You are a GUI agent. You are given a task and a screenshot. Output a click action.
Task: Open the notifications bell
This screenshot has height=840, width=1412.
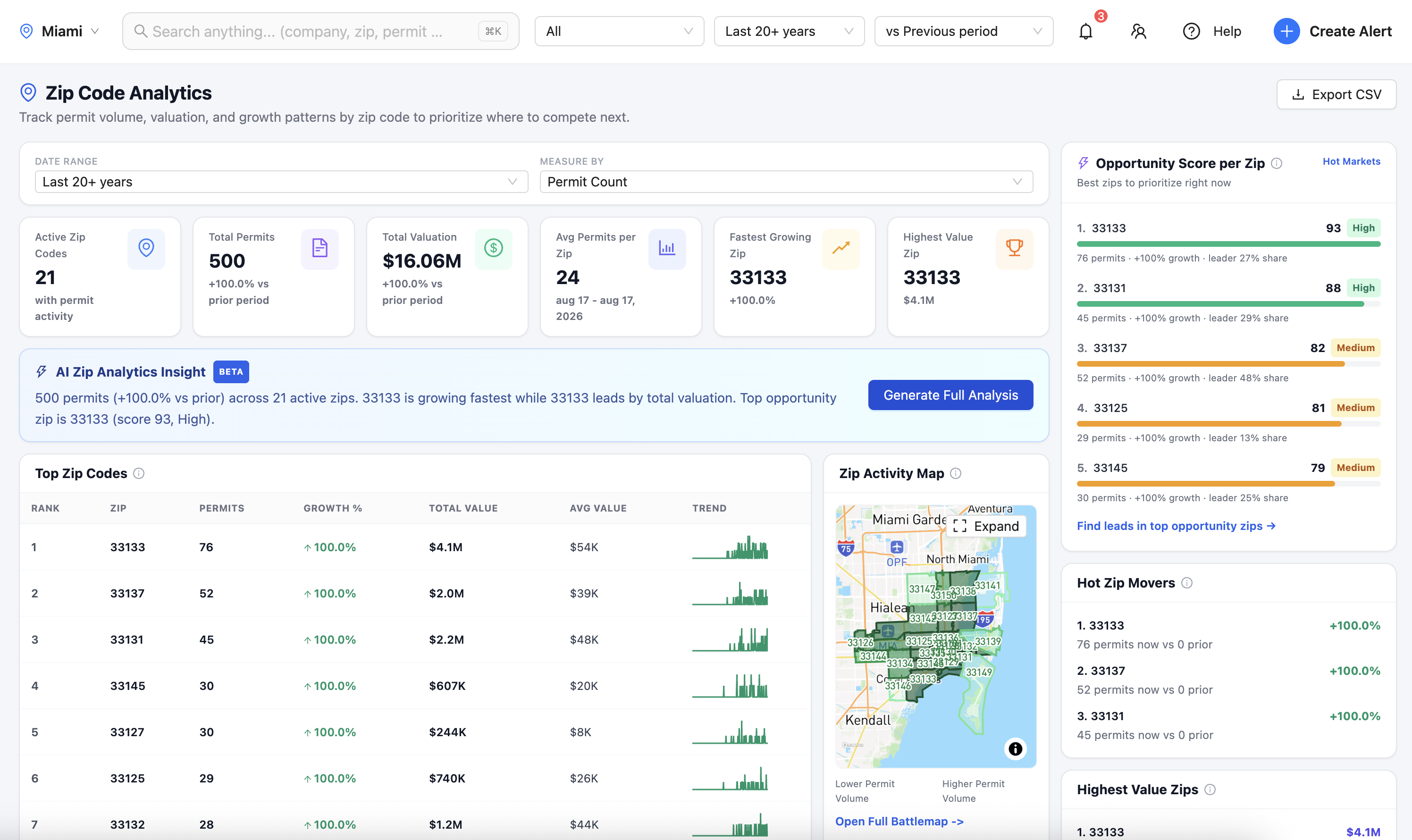coord(1085,31)
